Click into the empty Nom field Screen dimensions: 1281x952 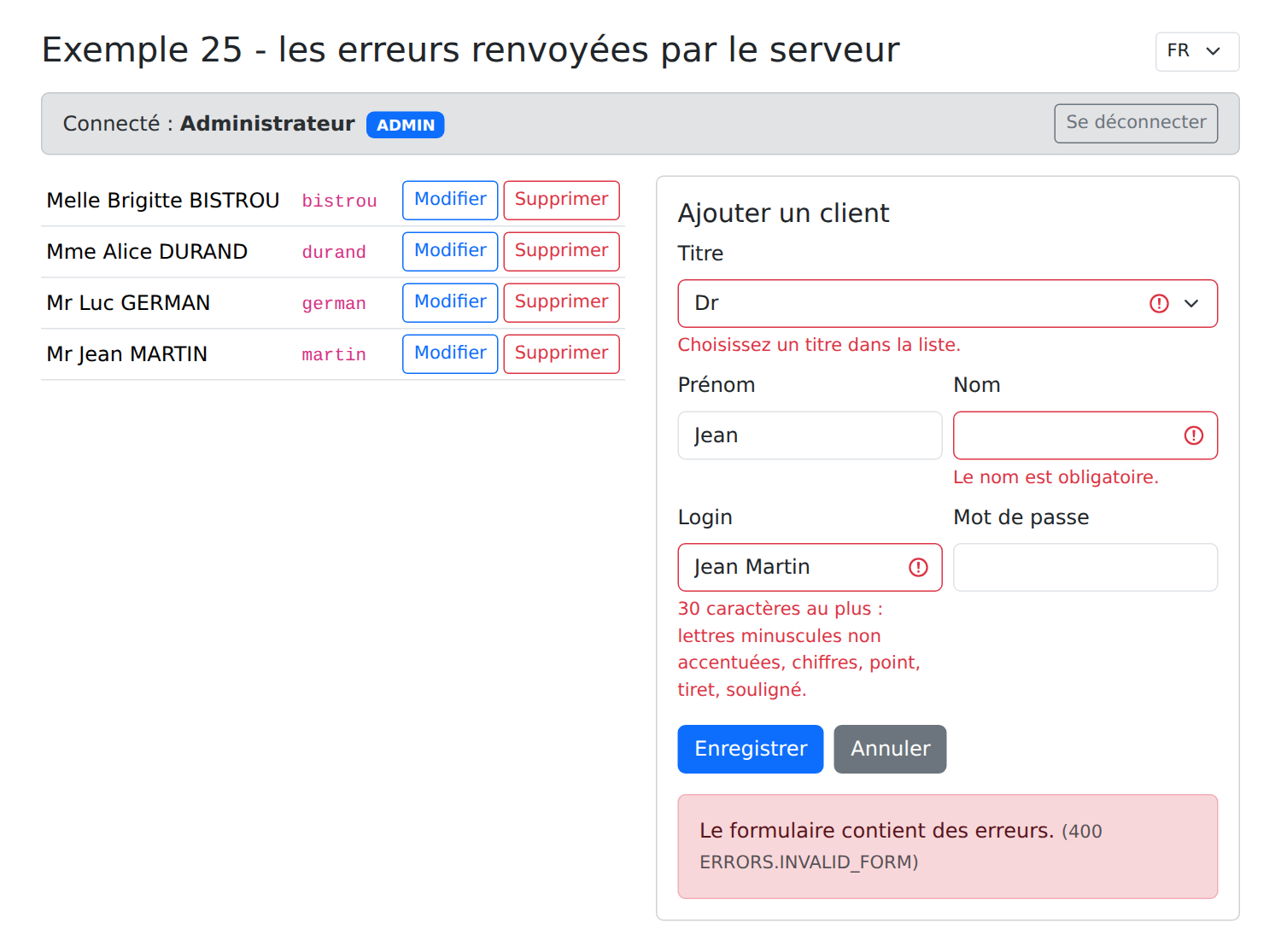pos(1085,435)
